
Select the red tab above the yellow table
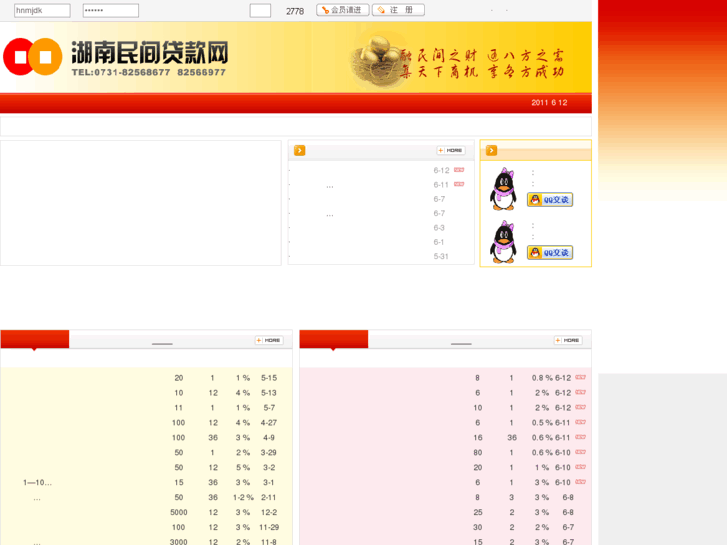pos(35,339)
